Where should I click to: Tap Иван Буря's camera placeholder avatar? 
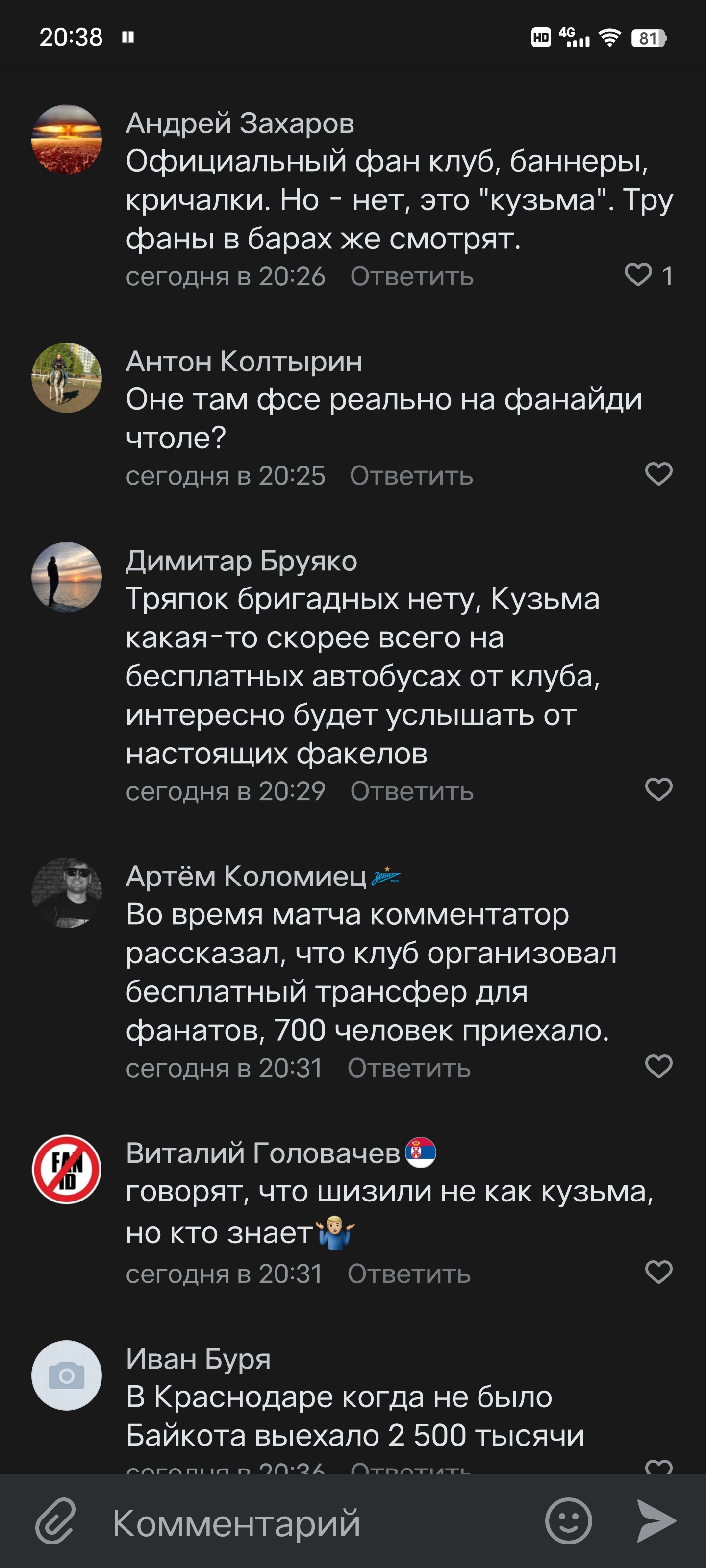click(66, 1375)
